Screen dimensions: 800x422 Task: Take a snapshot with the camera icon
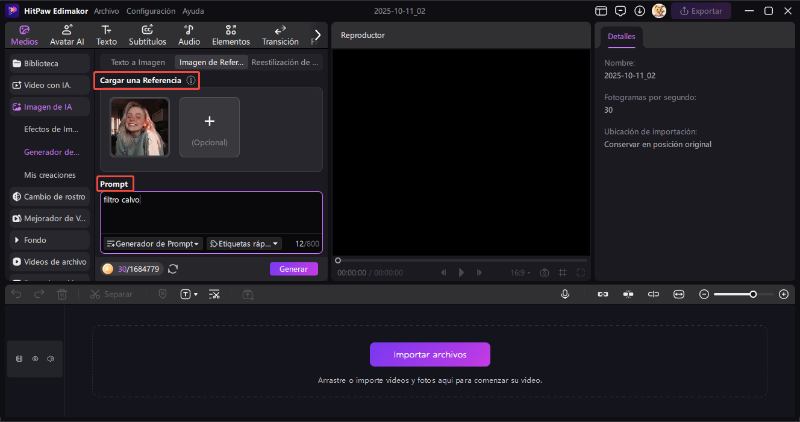coord(544,272)
